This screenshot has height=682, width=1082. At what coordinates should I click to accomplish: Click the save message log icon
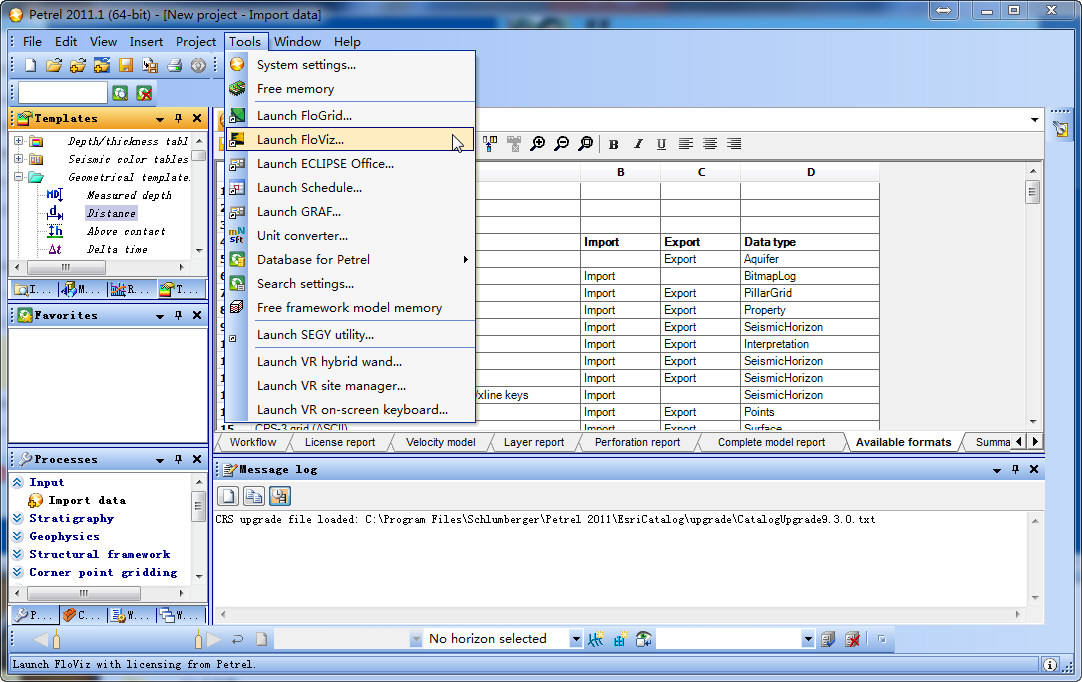click(x=279, y=496)
